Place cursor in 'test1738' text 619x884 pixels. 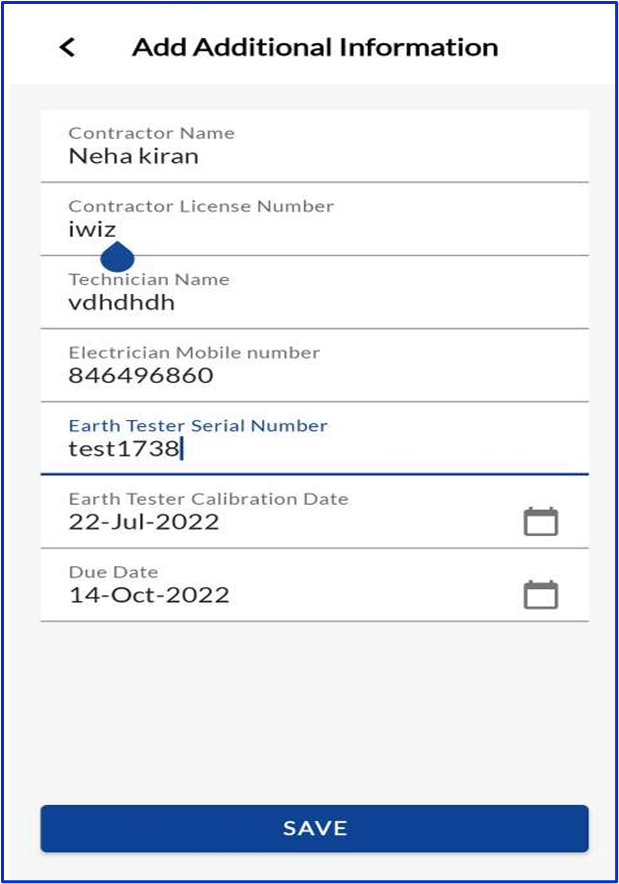[124, 449]
